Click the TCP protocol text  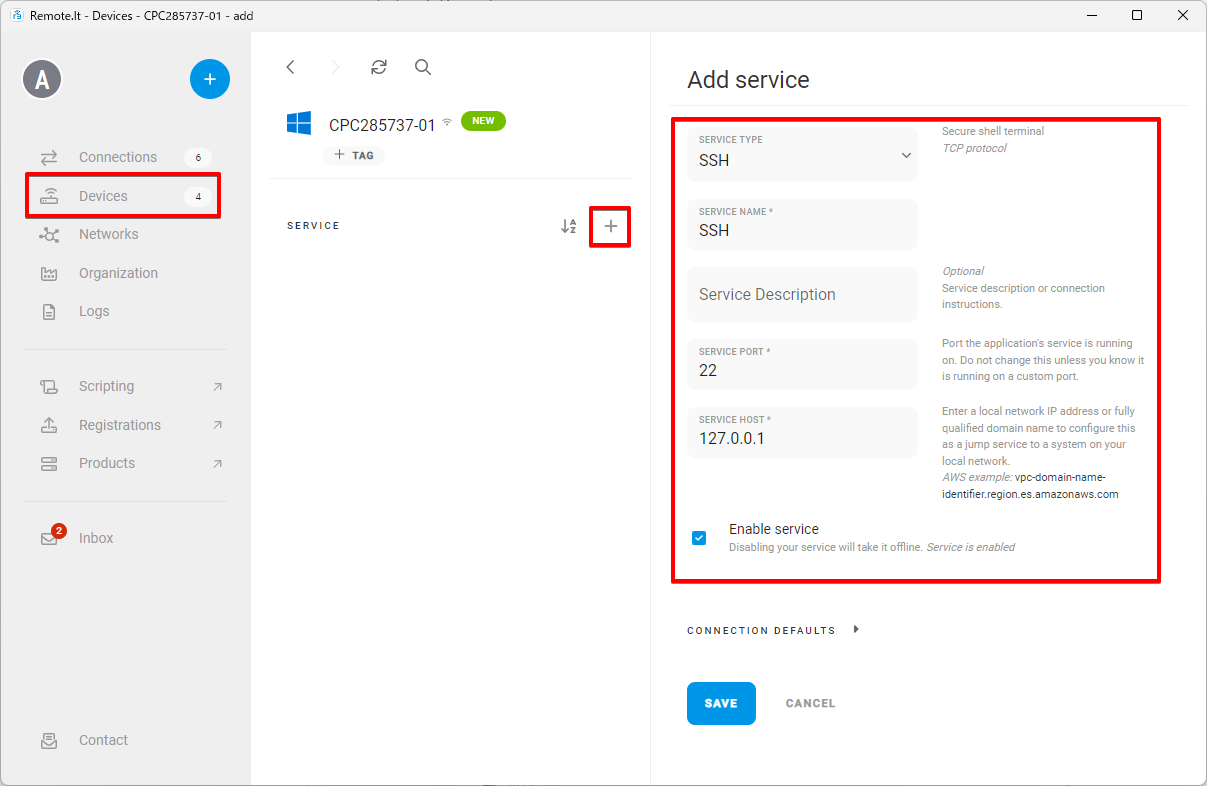(x=974, y=148)
